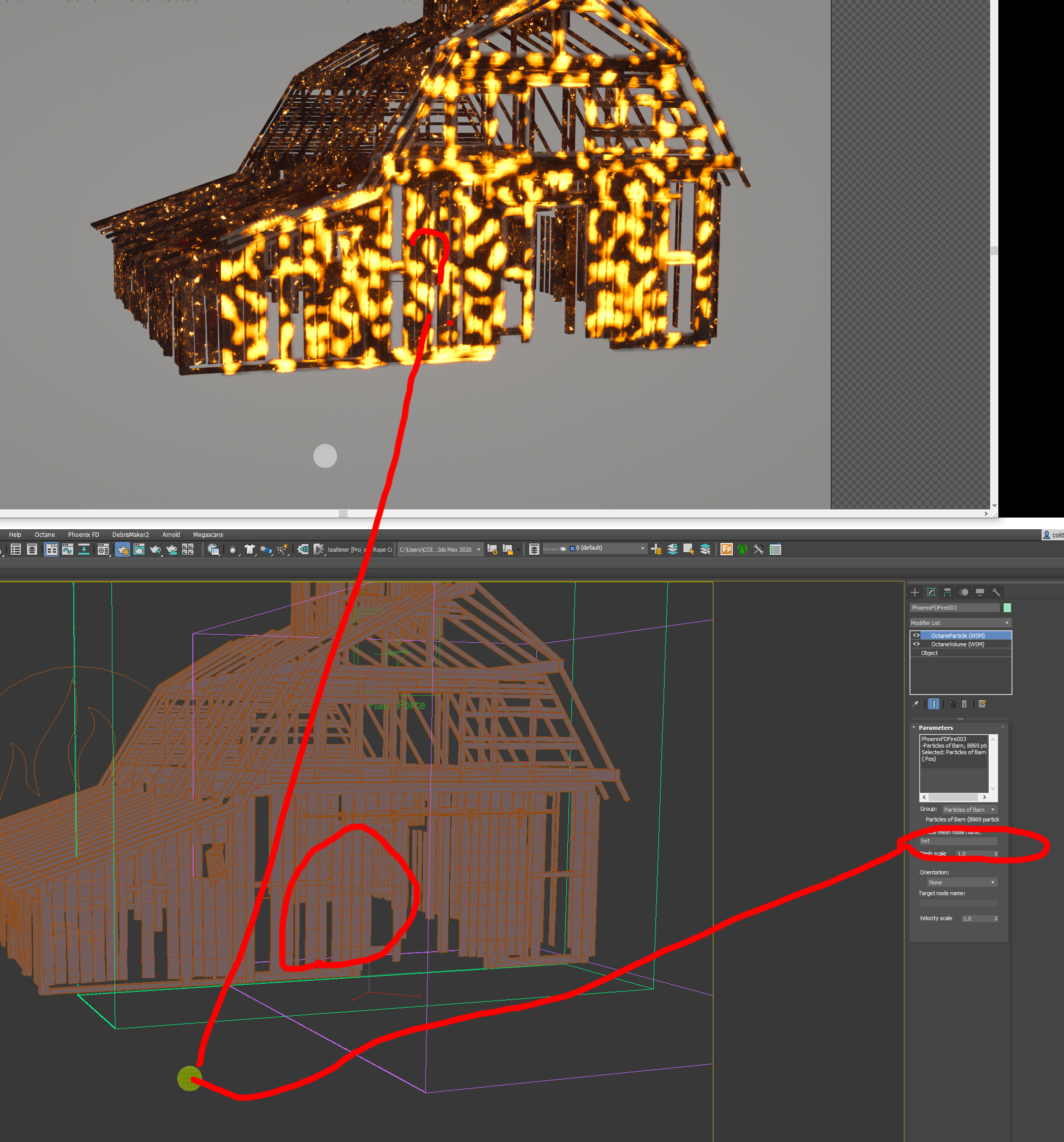The width and height of the screenshot is (1064, 1142).
Task: Open the Octane menu
Action: click(x=44, y=535)
